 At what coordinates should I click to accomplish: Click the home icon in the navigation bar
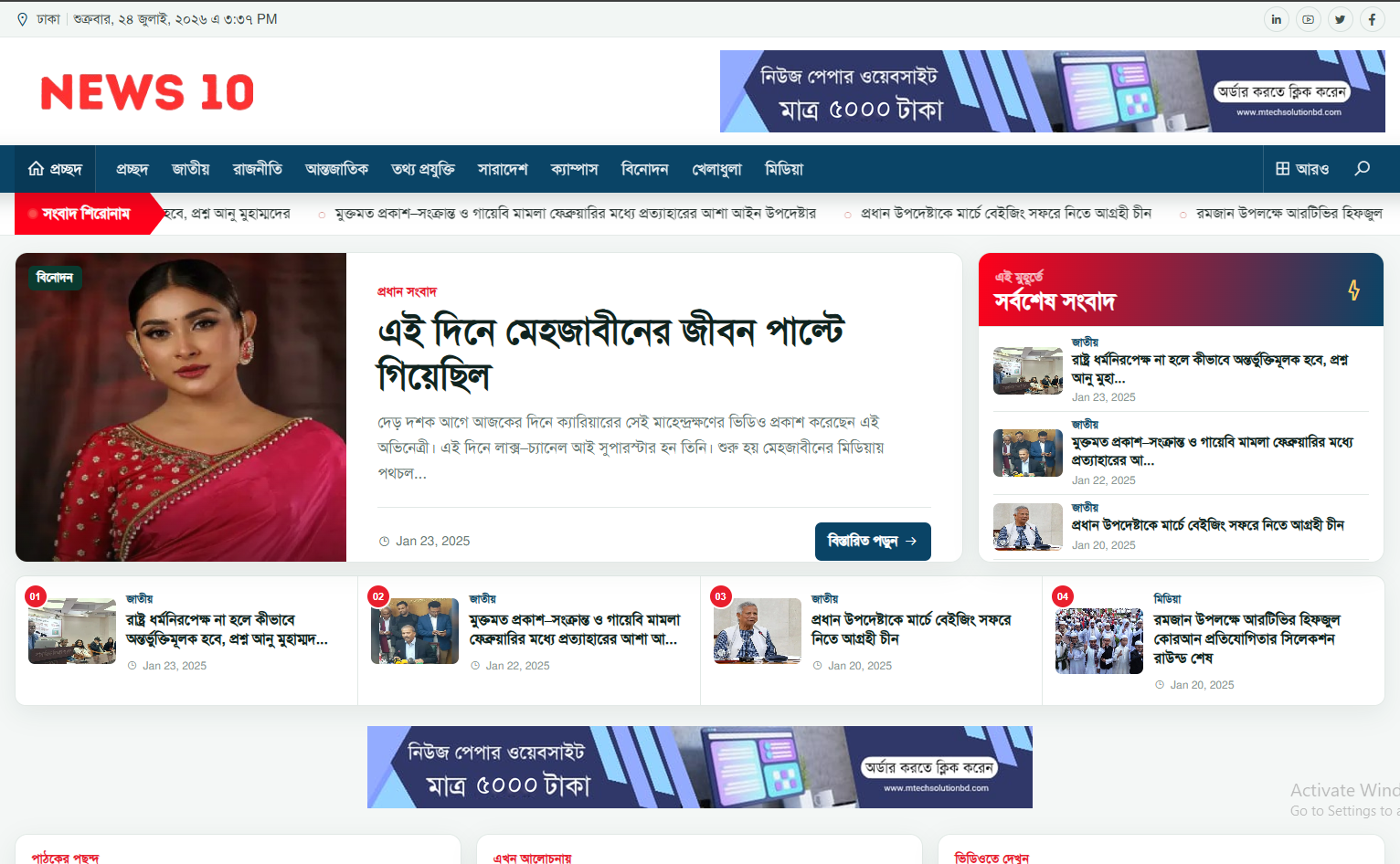(x=37, y=169)
